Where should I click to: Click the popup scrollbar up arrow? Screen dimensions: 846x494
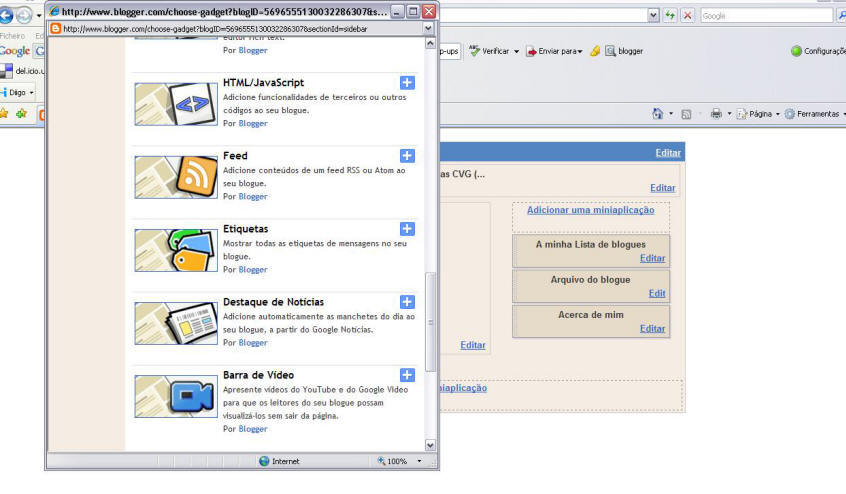[430, 43]
